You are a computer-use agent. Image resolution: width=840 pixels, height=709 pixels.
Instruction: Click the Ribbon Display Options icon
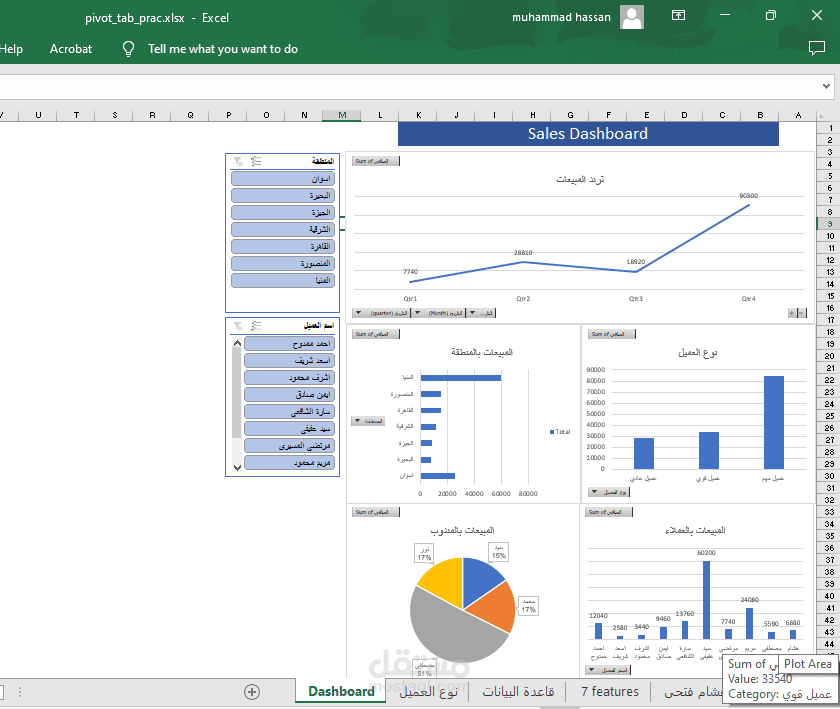coord(680,15)
